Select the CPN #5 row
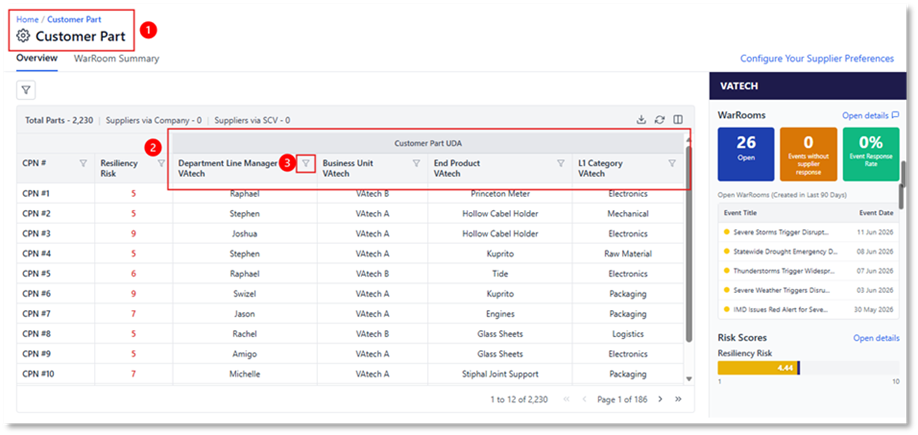Screen dimensions: 918x435 tap(351, 274)
